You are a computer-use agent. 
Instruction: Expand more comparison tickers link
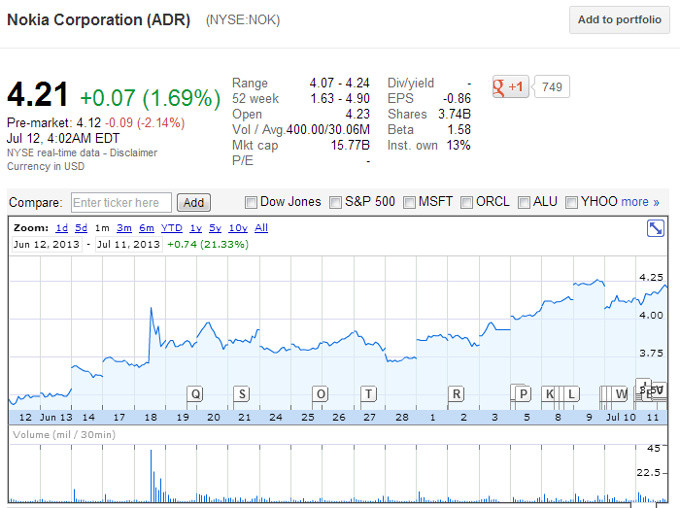coord(640,202)
